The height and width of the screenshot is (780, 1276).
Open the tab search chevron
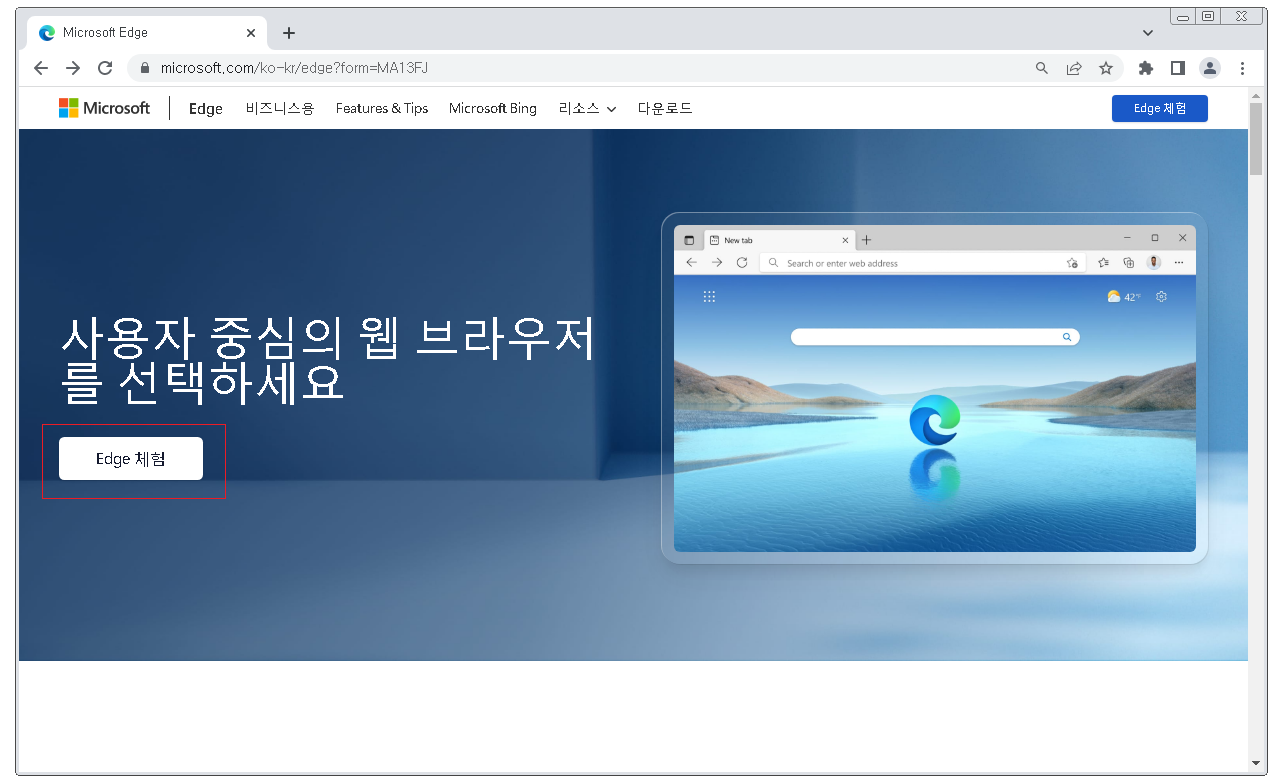(1148, 33)
